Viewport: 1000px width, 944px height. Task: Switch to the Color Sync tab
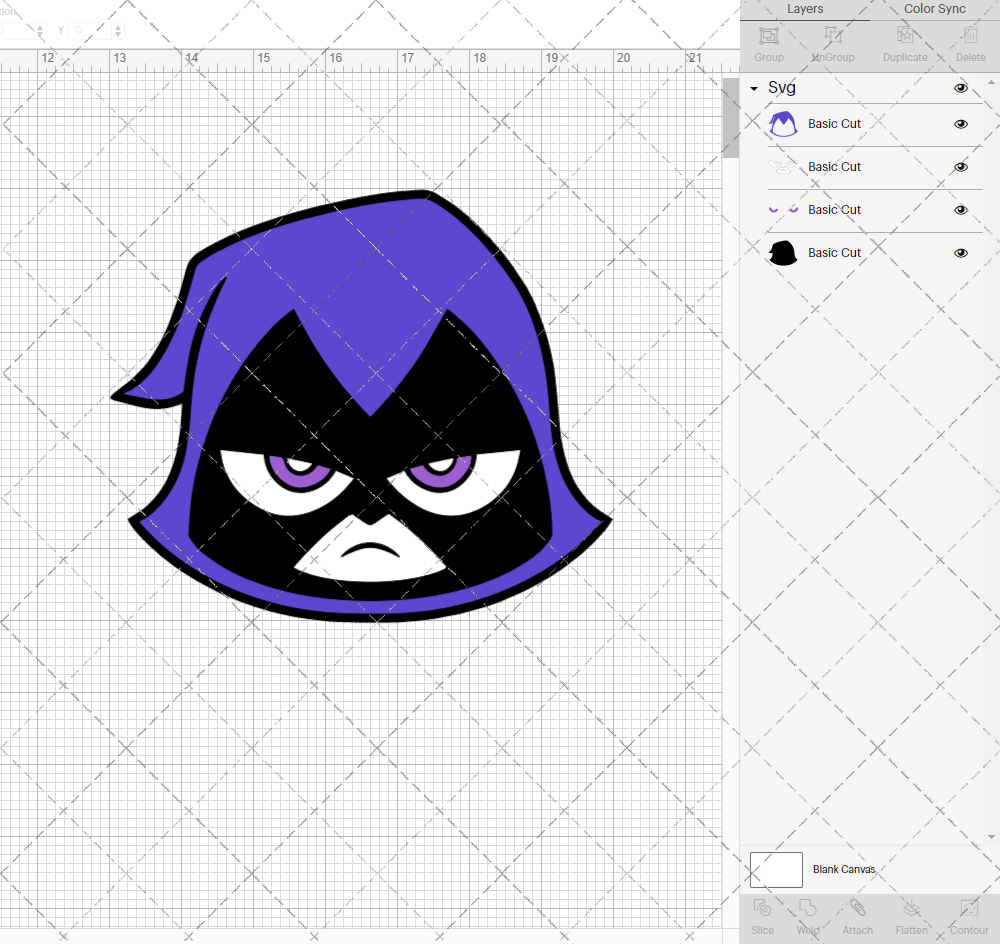pyautogui.click(x=934, y=9)
